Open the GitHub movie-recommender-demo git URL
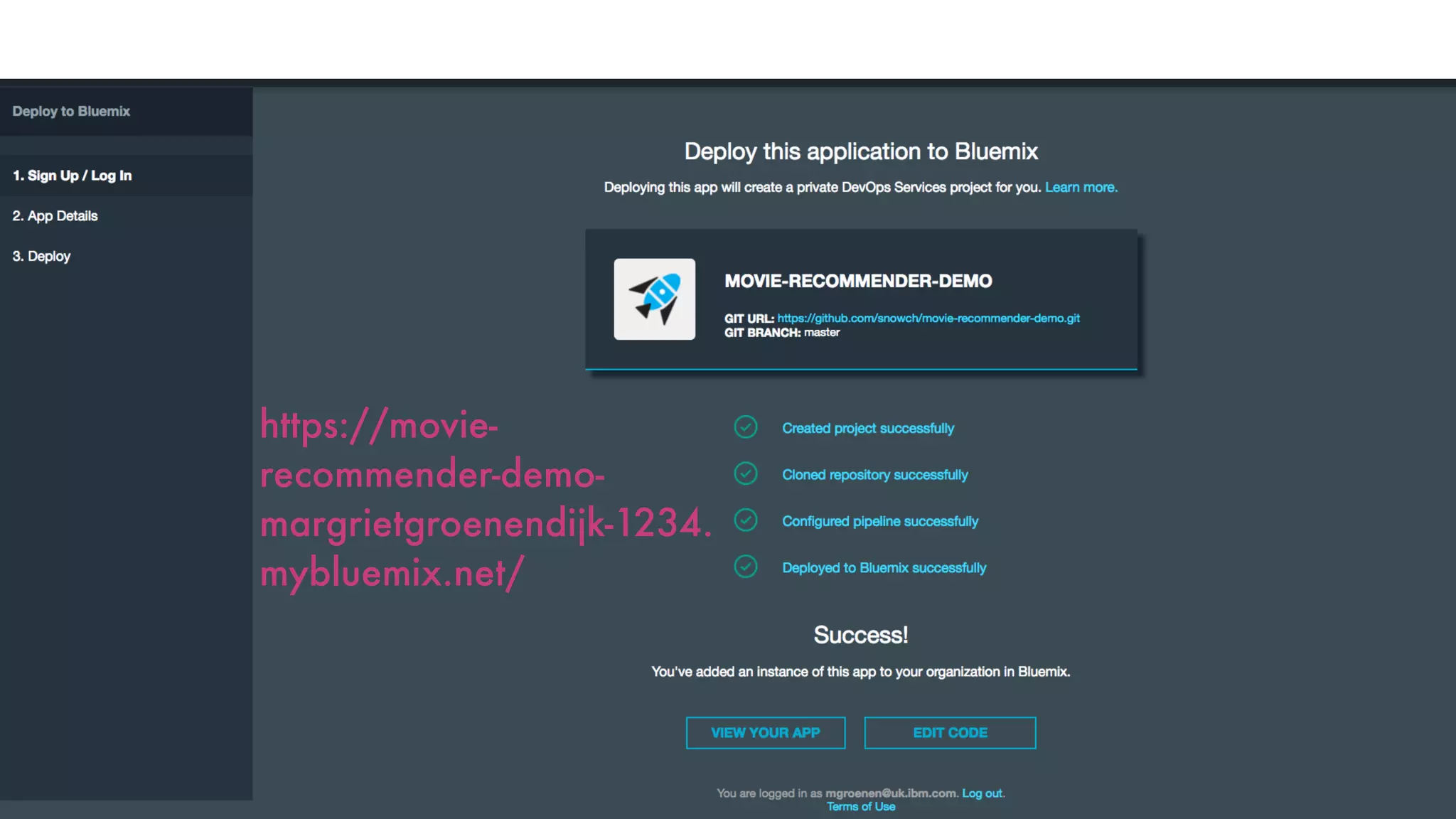This screenshot has width=1456, height=819. [928, 318]
